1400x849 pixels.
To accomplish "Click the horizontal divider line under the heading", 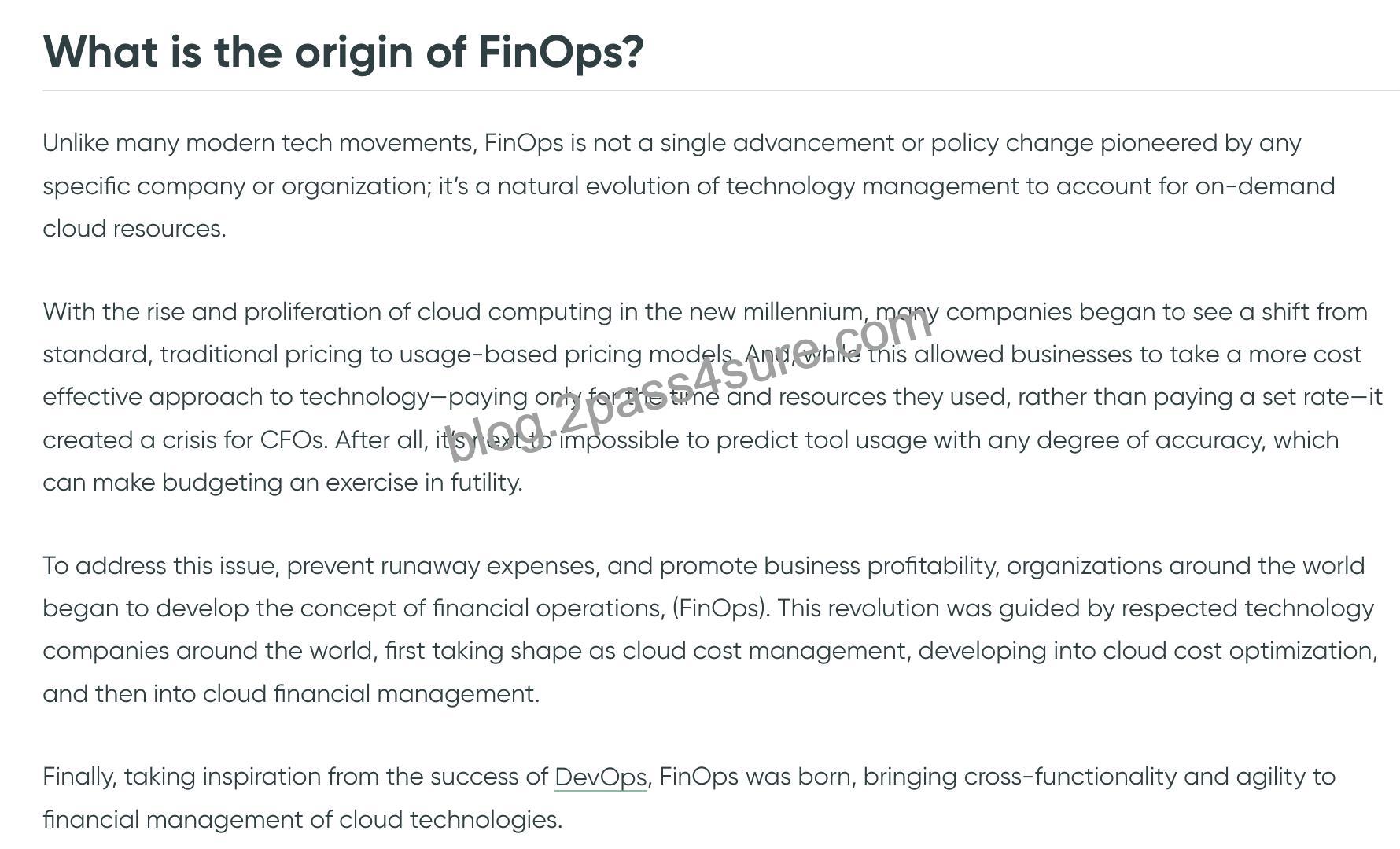I will (x=721, y=90).
